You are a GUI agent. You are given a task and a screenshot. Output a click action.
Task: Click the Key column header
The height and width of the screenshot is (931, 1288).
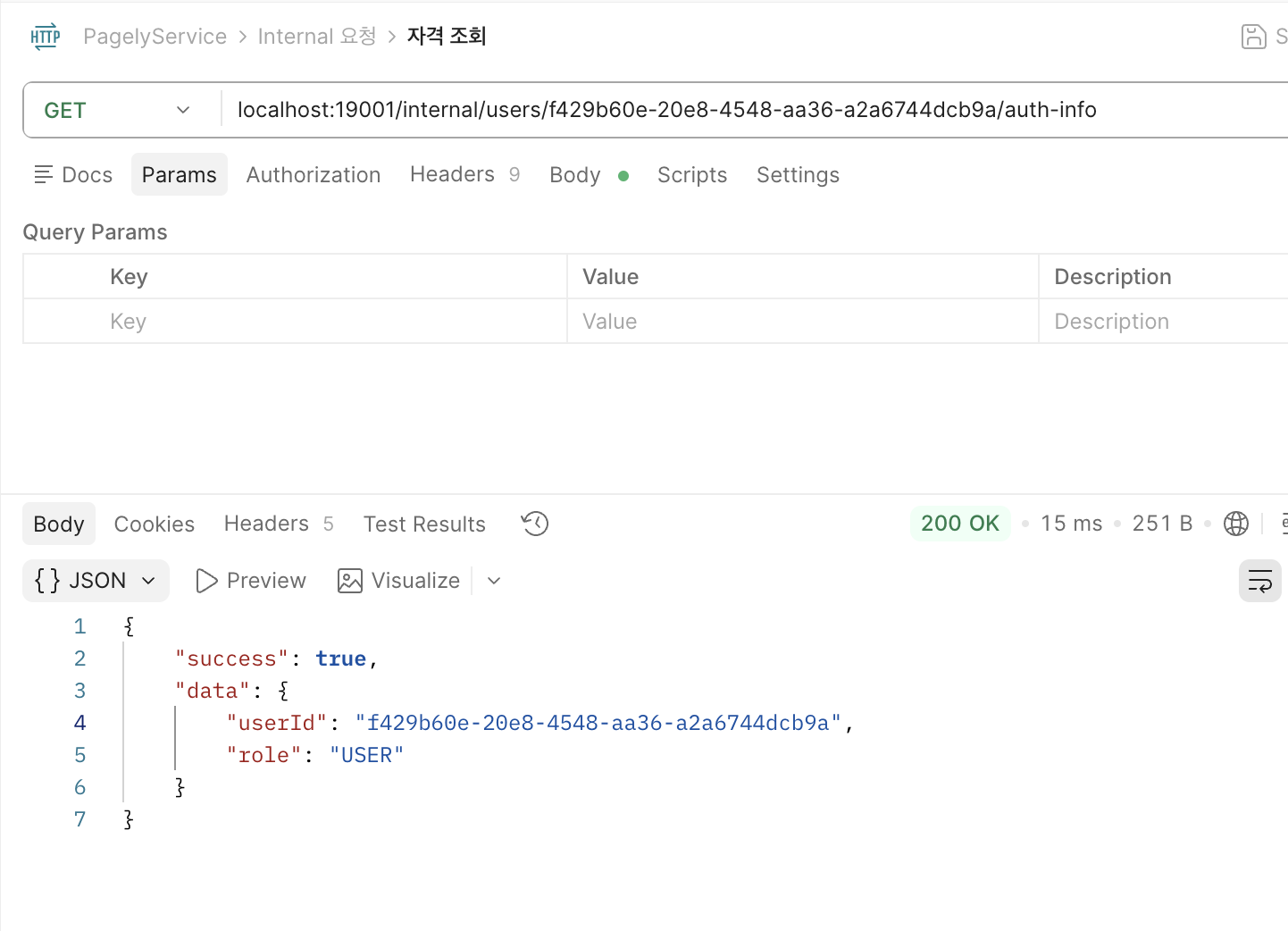click(x=129, y=277)
